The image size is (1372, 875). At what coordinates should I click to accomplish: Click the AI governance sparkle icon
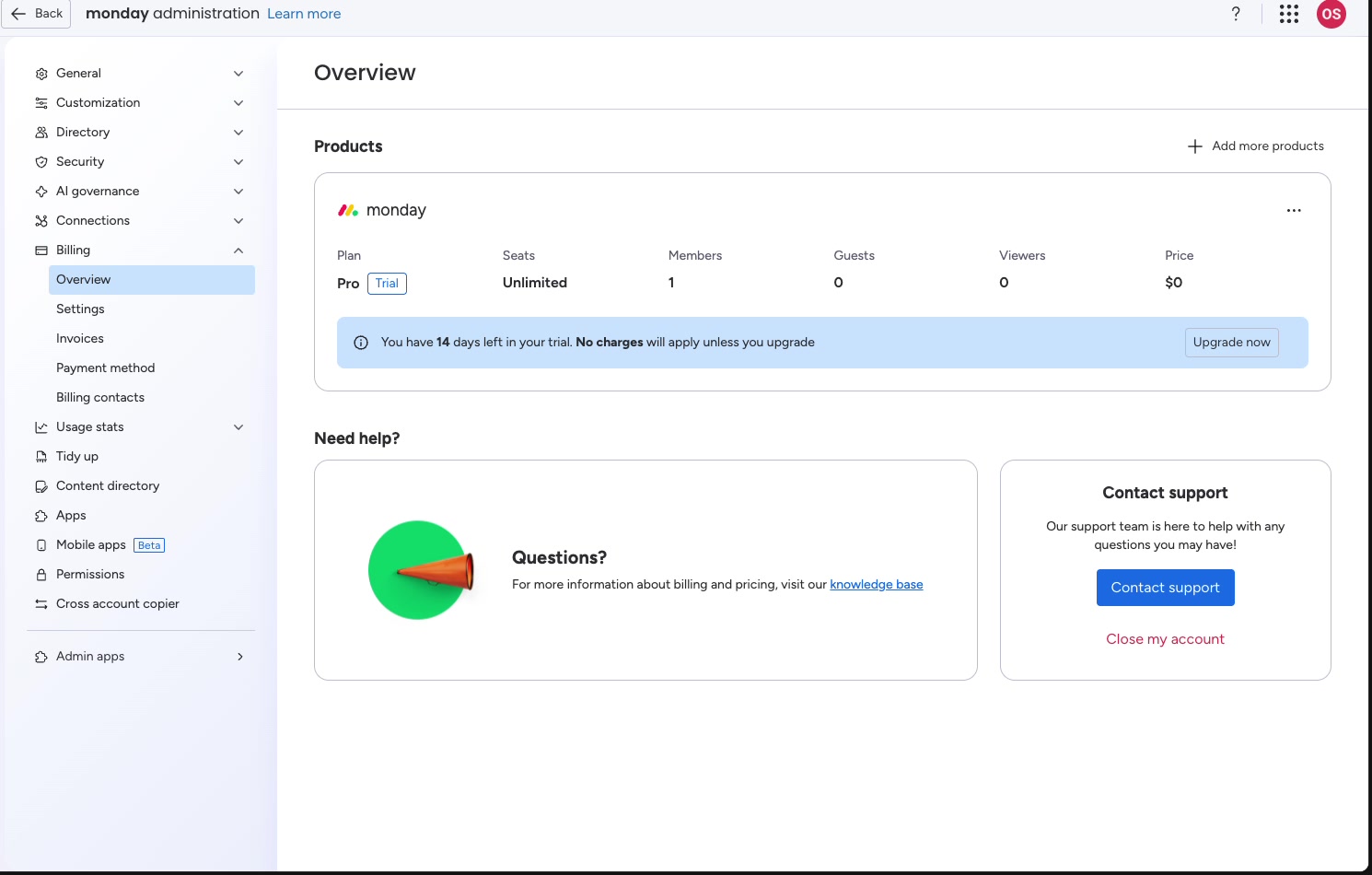[41, 192]
